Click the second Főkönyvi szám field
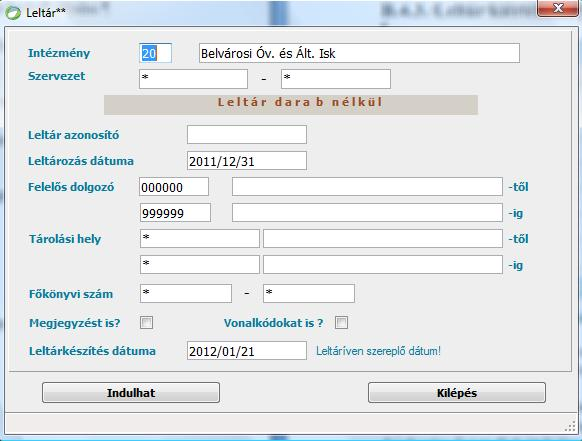Viewport: 582px width, 441px height. 309,294
